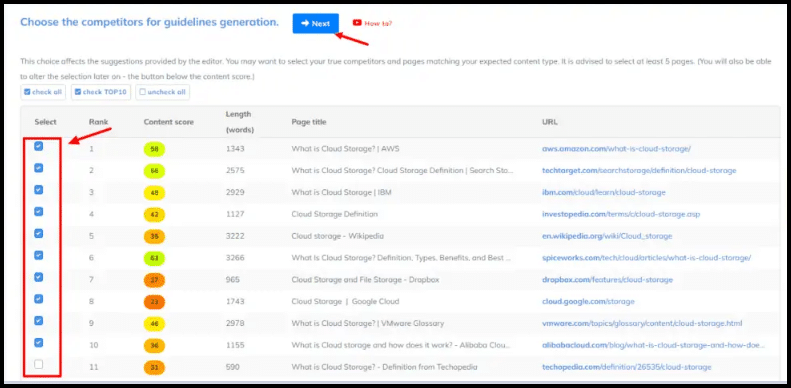Click content score badge 42 for Investopedia
The width and height of the screenshot is (791, 388).
point(154,214)
